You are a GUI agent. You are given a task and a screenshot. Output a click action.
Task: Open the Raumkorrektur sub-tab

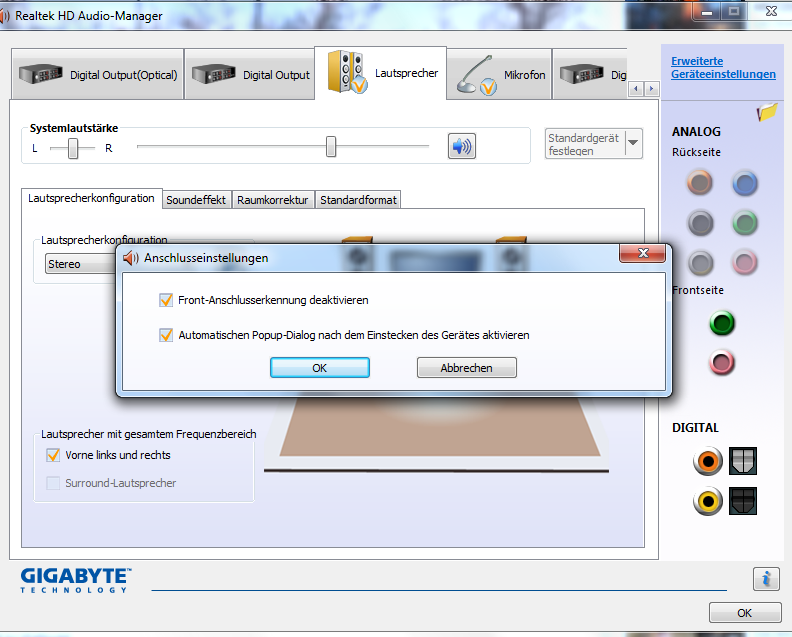point(273,200)
